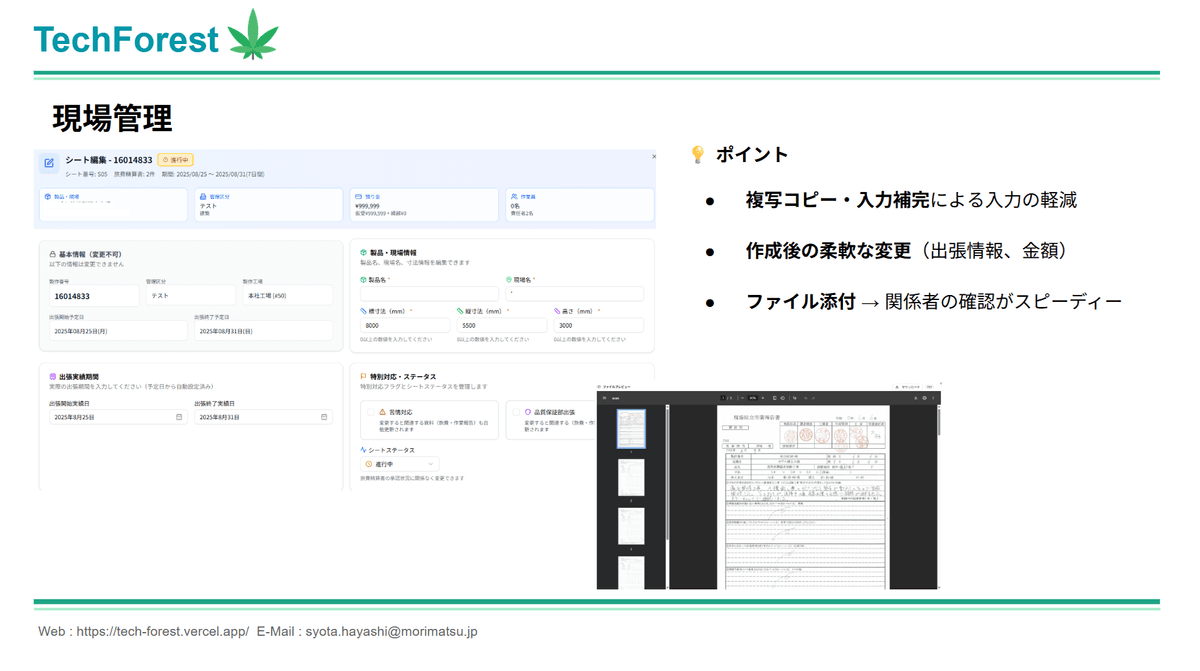Screen dimensions: 1200x671
Task: Zoom in the PDF preview
Action: 764,398
